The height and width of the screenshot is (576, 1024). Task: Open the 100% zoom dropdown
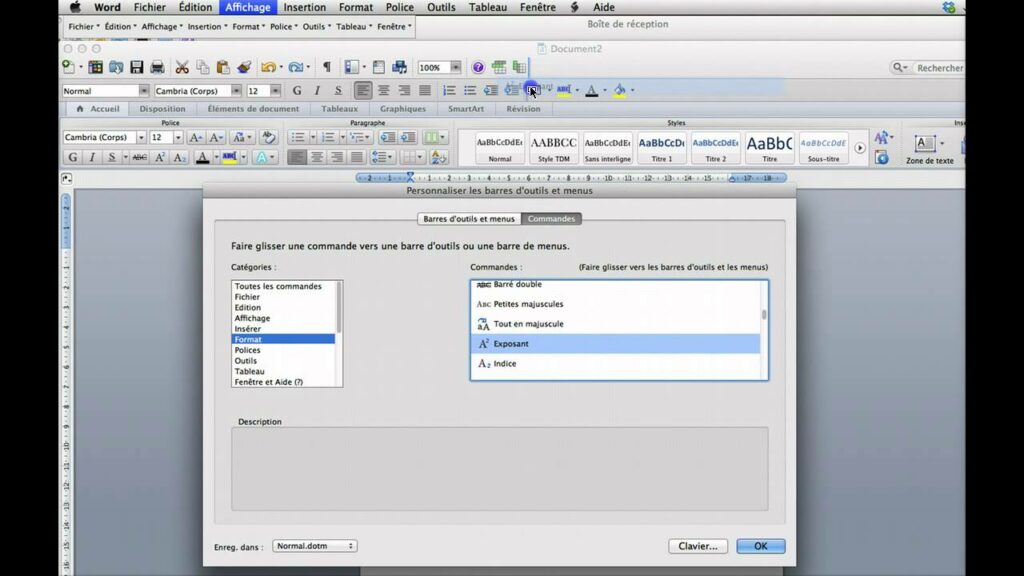(x=455, y=67)
